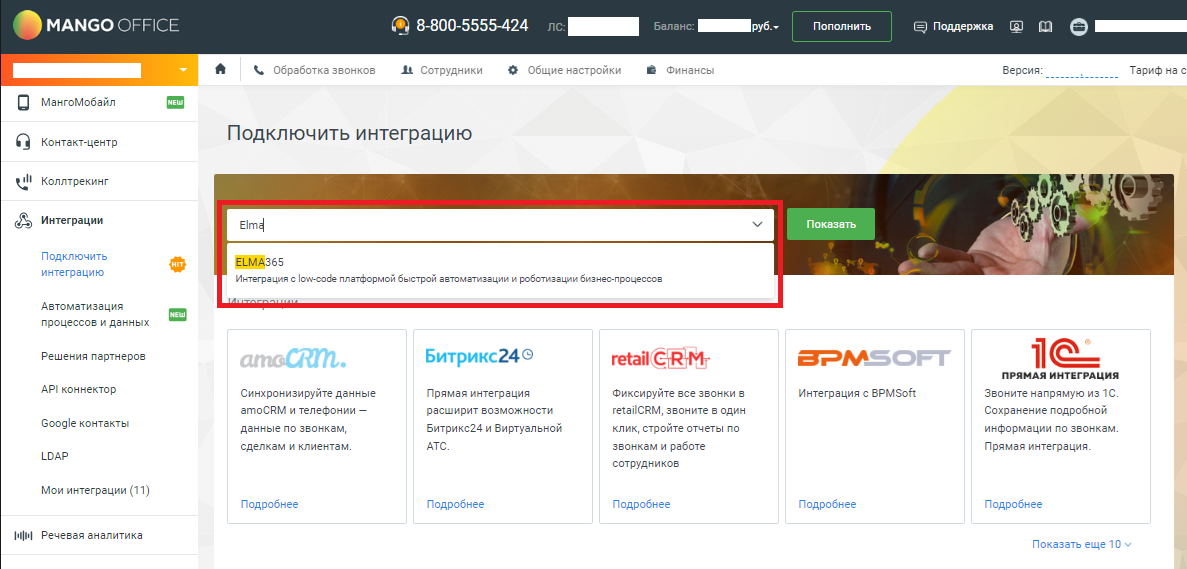This screenshot has width=1187, height=569.
Task: Open the monitor icon beside Поддержка
Action: click(1017, 26)
